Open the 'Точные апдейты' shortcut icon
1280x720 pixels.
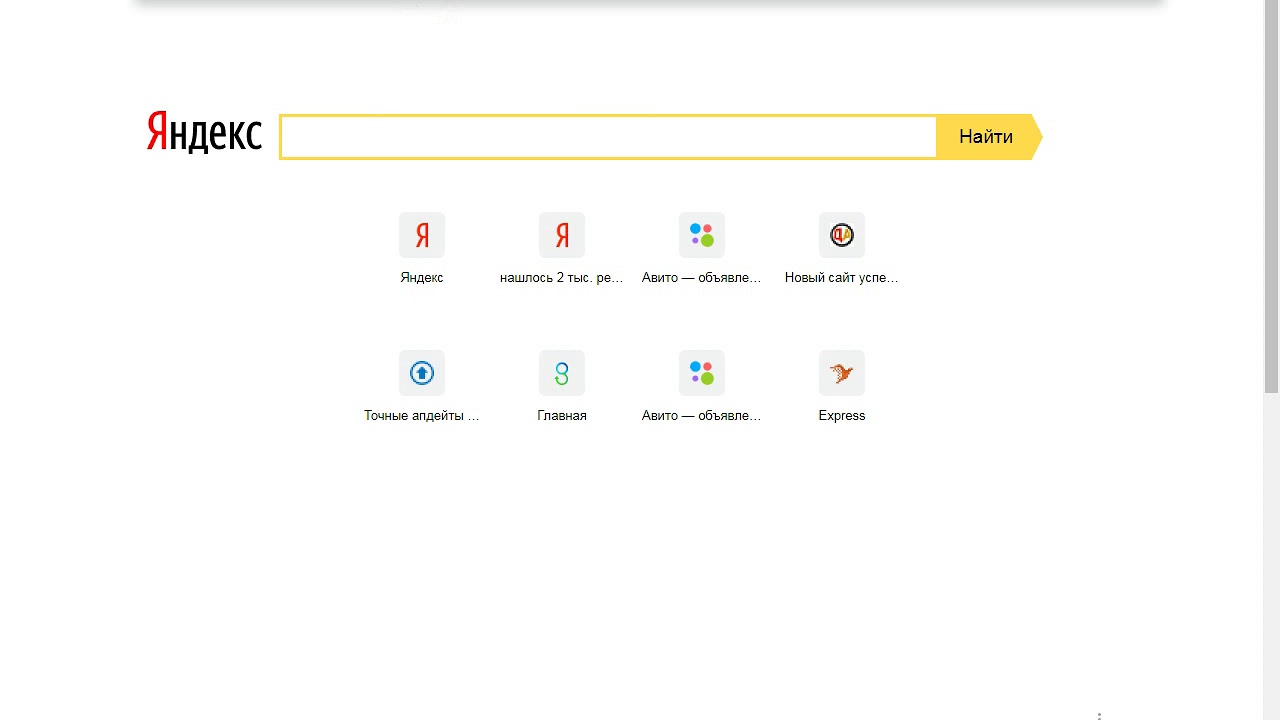[x=422, y=373]
